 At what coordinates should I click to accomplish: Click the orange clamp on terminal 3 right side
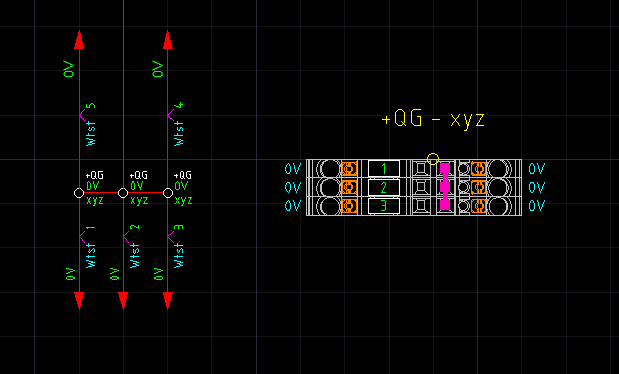(478, 206)
